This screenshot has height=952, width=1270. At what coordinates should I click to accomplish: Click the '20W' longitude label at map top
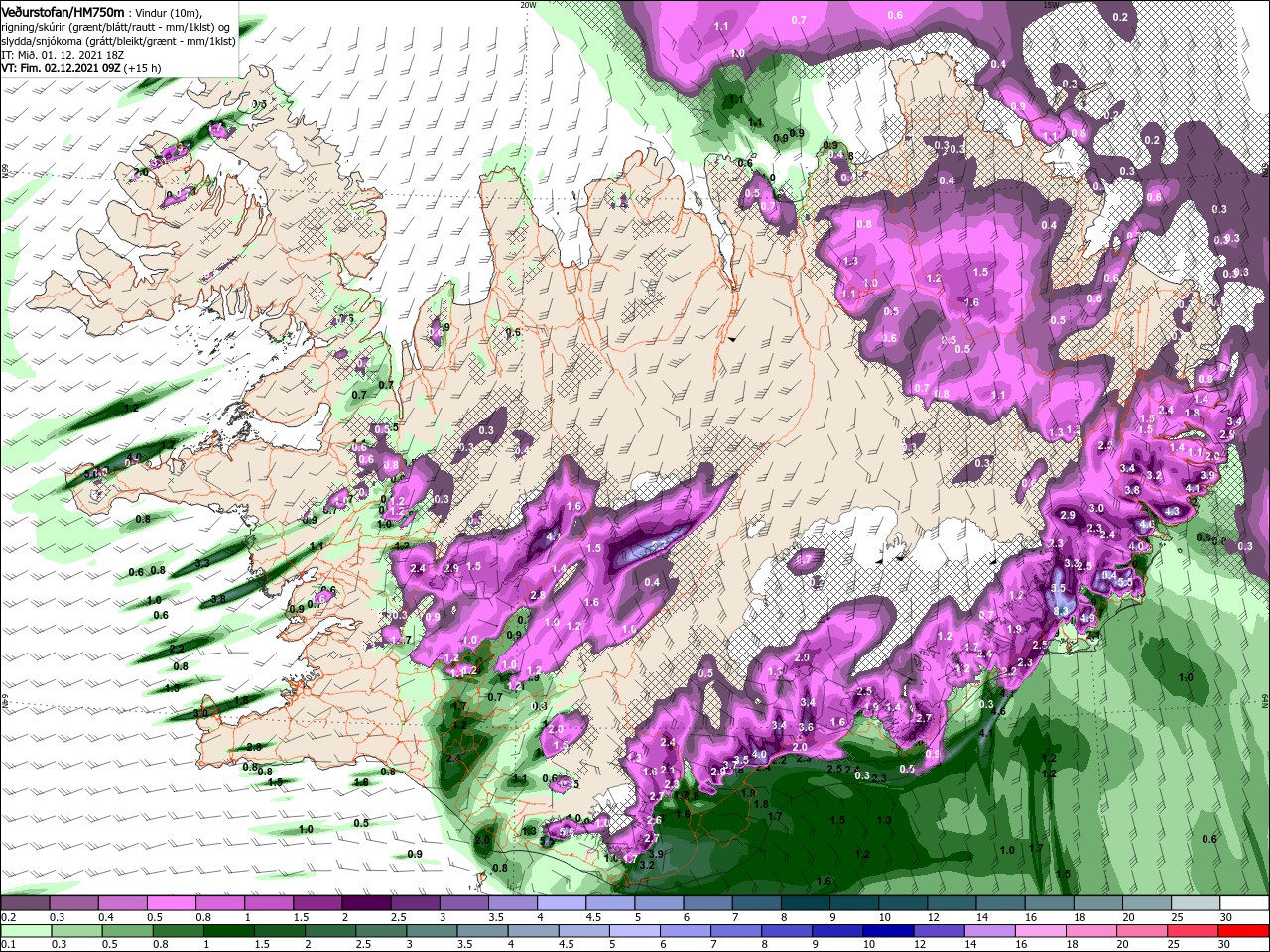point(528,5)
